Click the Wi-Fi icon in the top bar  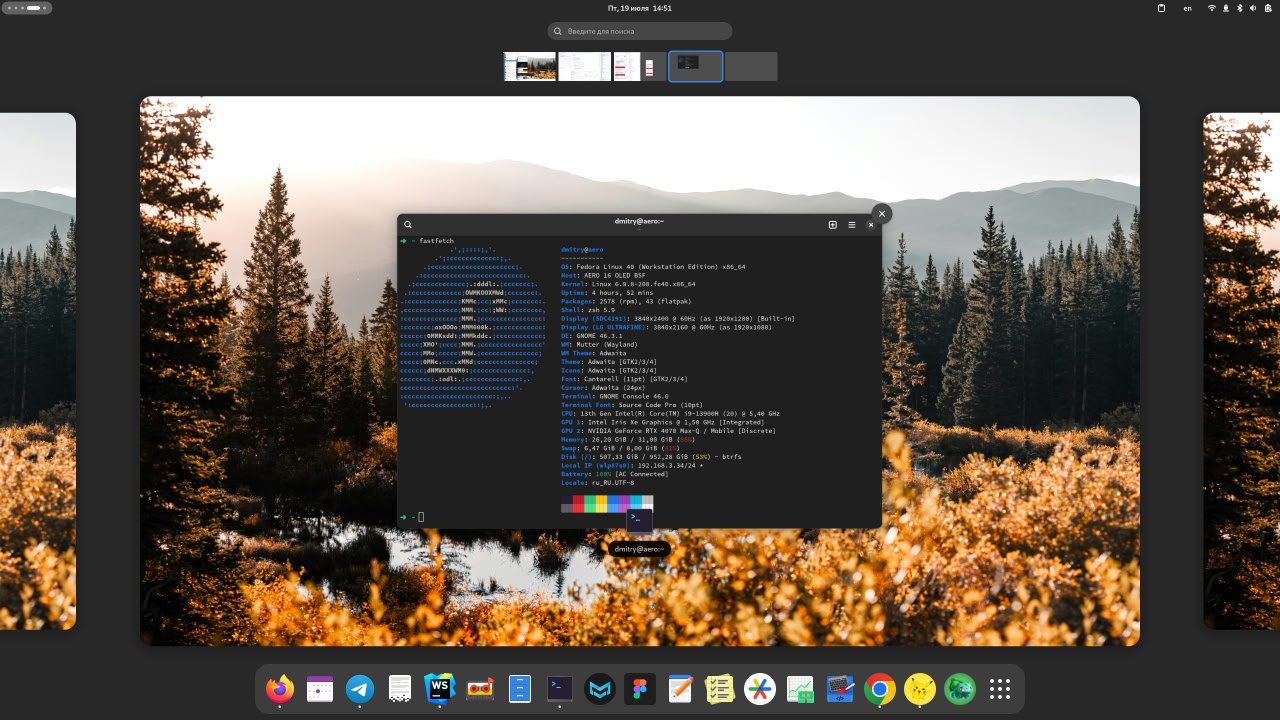click(1212, 8)
